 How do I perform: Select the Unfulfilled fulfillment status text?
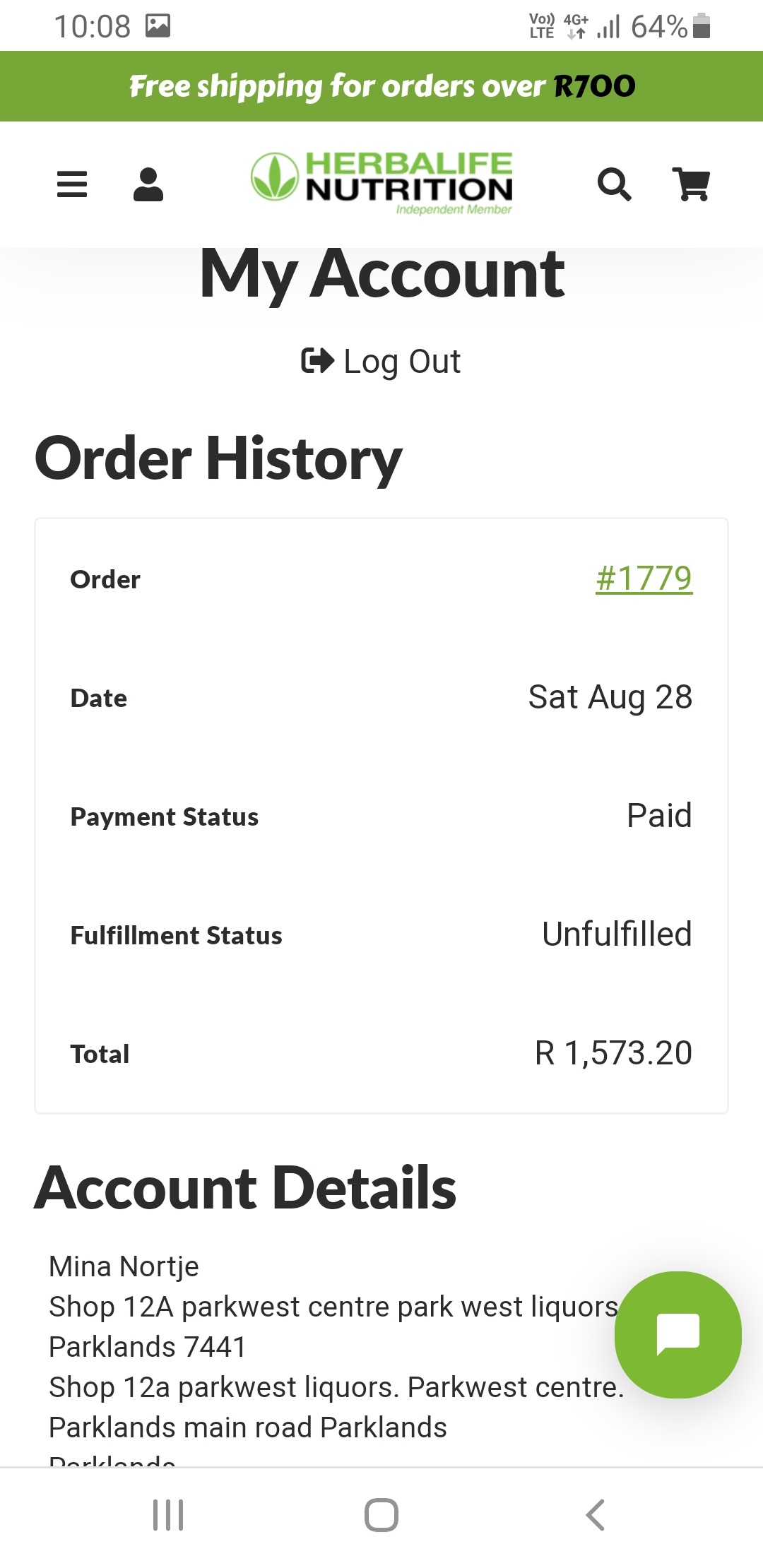coord(616,934)
